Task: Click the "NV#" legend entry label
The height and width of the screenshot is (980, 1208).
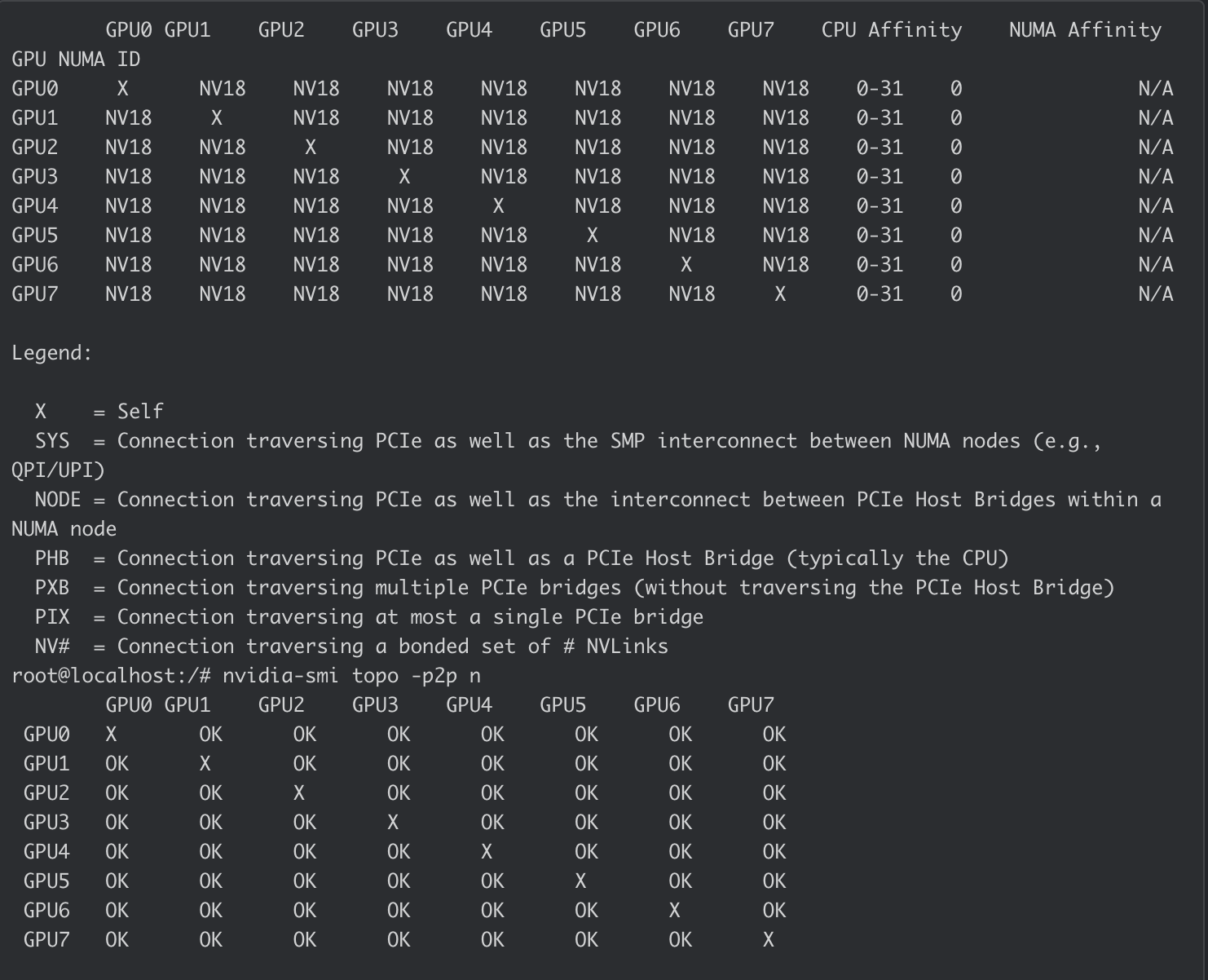Action: 52,647
